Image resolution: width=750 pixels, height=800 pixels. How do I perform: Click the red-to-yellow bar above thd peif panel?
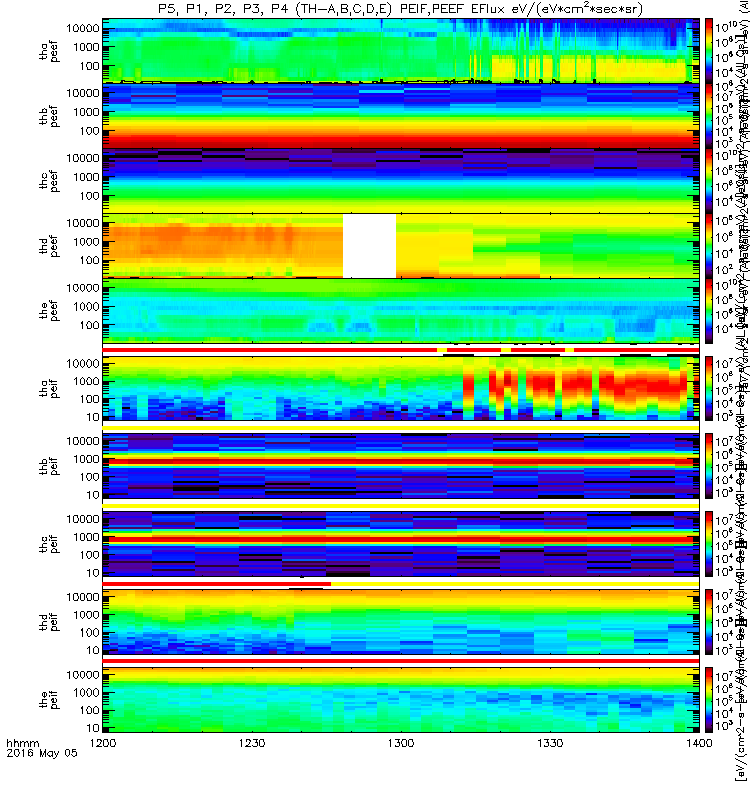(x=401, y=583)
